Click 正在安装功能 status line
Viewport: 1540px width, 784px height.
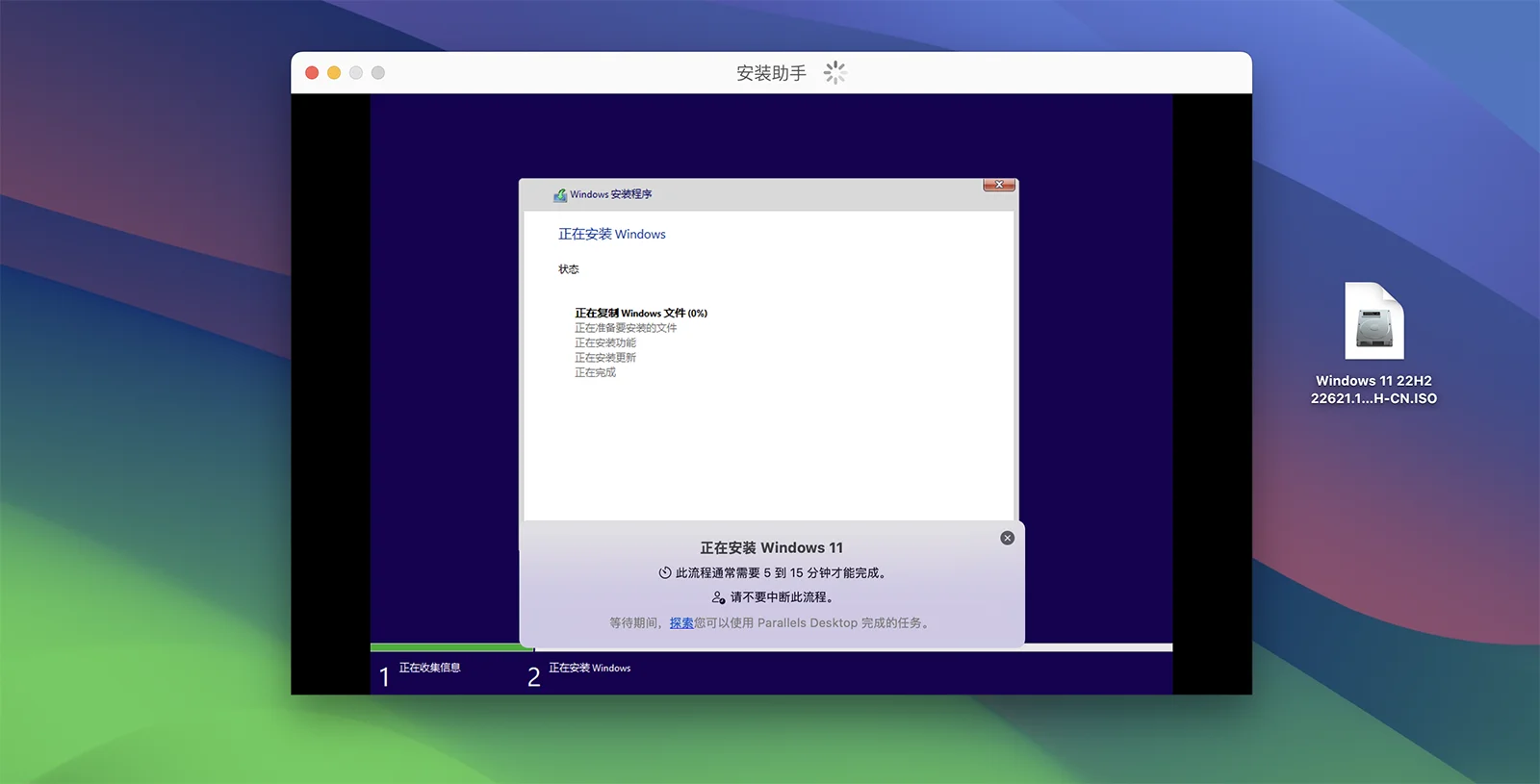pyautogui.click(x=605, y=342)
